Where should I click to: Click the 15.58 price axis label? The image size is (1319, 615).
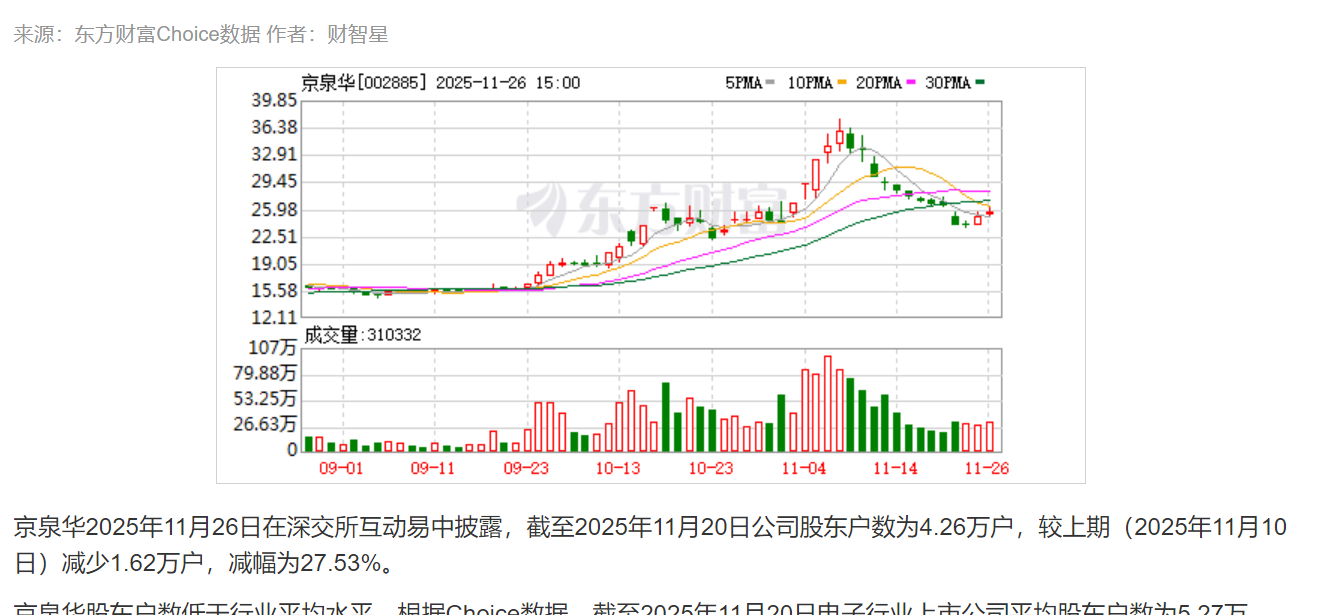pyautogui.click(x=274, y=290)
